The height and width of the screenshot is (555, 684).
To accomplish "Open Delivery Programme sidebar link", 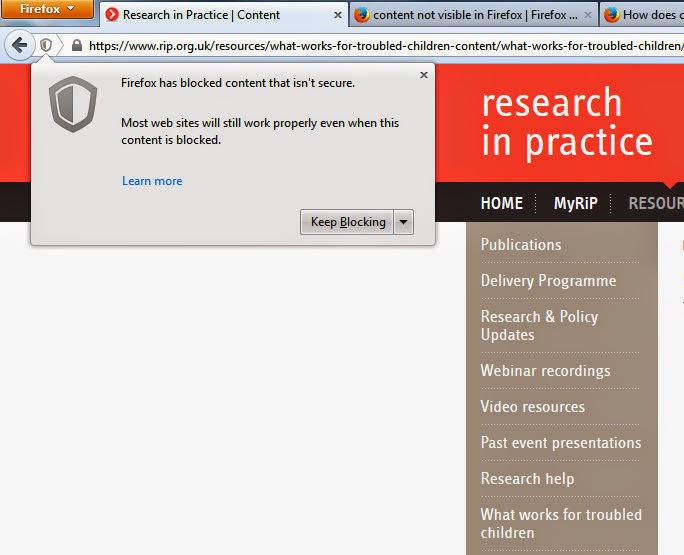I will click(x=548, y=281).
